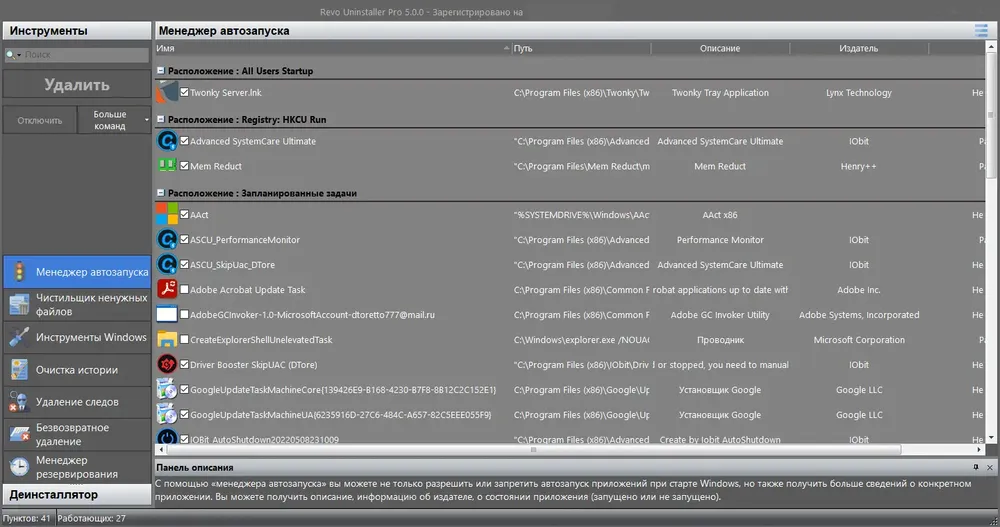Screen dimensions: 1000x527
Task: Sort by the Путь column header
Action: click(x=581, y=48)
